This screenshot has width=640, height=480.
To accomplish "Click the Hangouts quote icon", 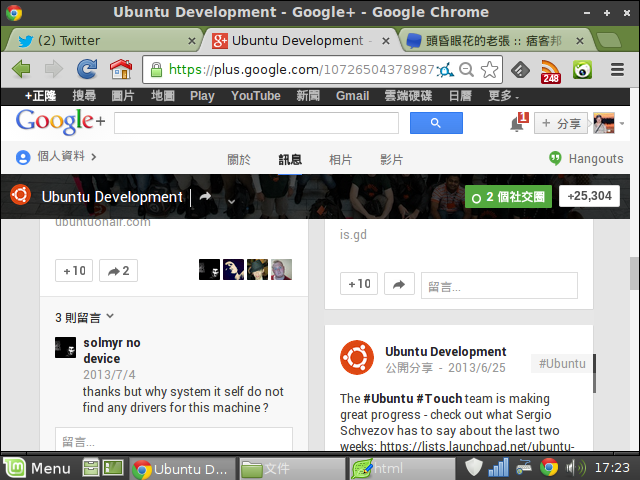I will tap(555, 158).
